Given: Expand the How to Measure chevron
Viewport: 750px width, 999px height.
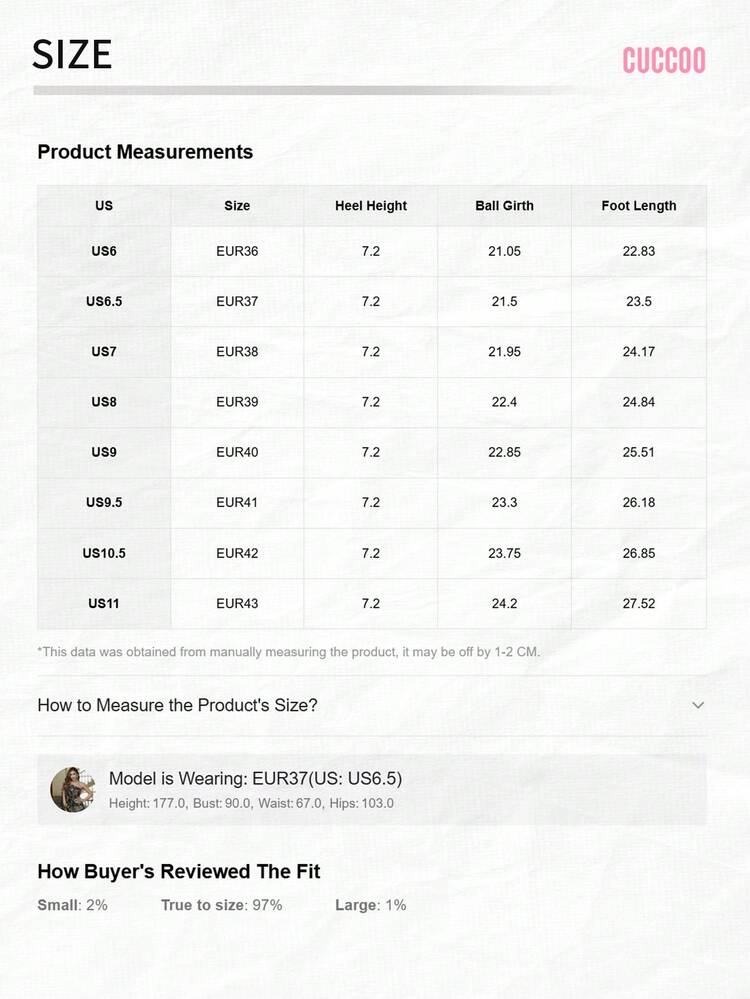Looking at the screenshot, I should point(698,705).
